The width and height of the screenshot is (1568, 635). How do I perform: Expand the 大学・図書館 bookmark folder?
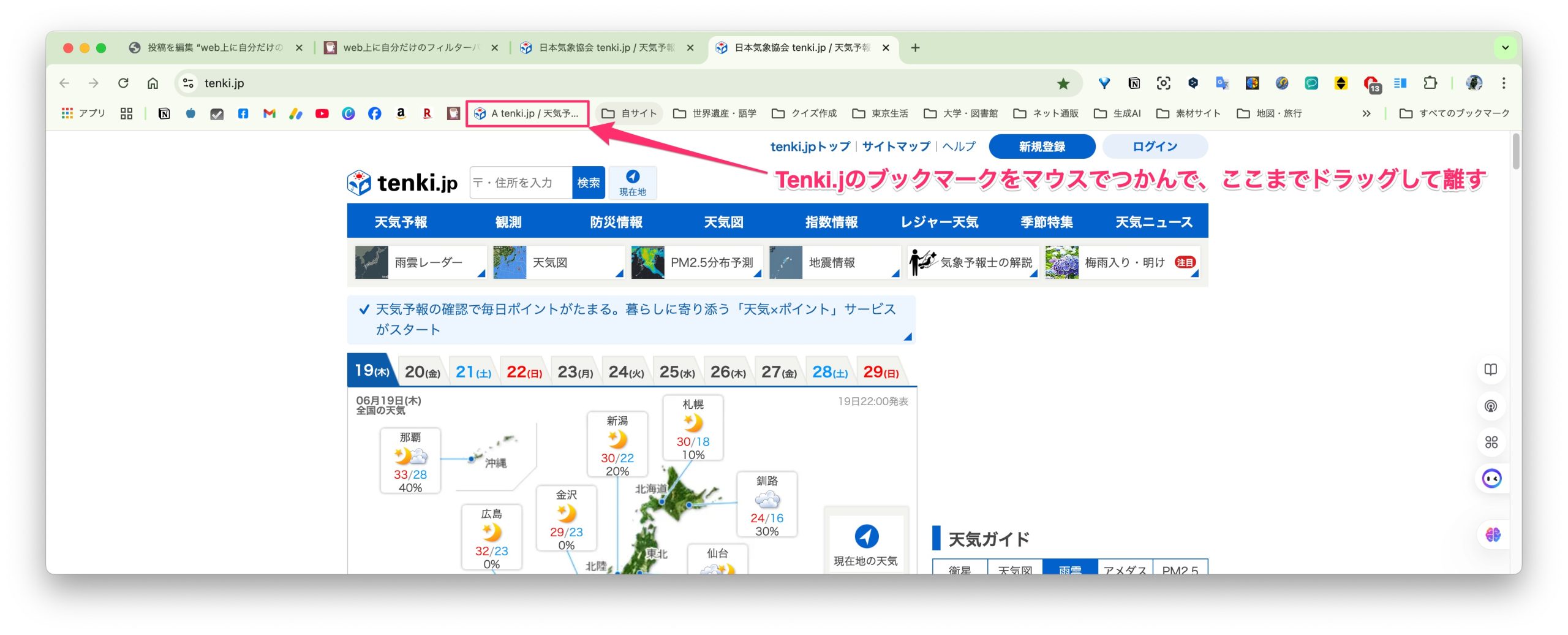[x=961, y=113]
